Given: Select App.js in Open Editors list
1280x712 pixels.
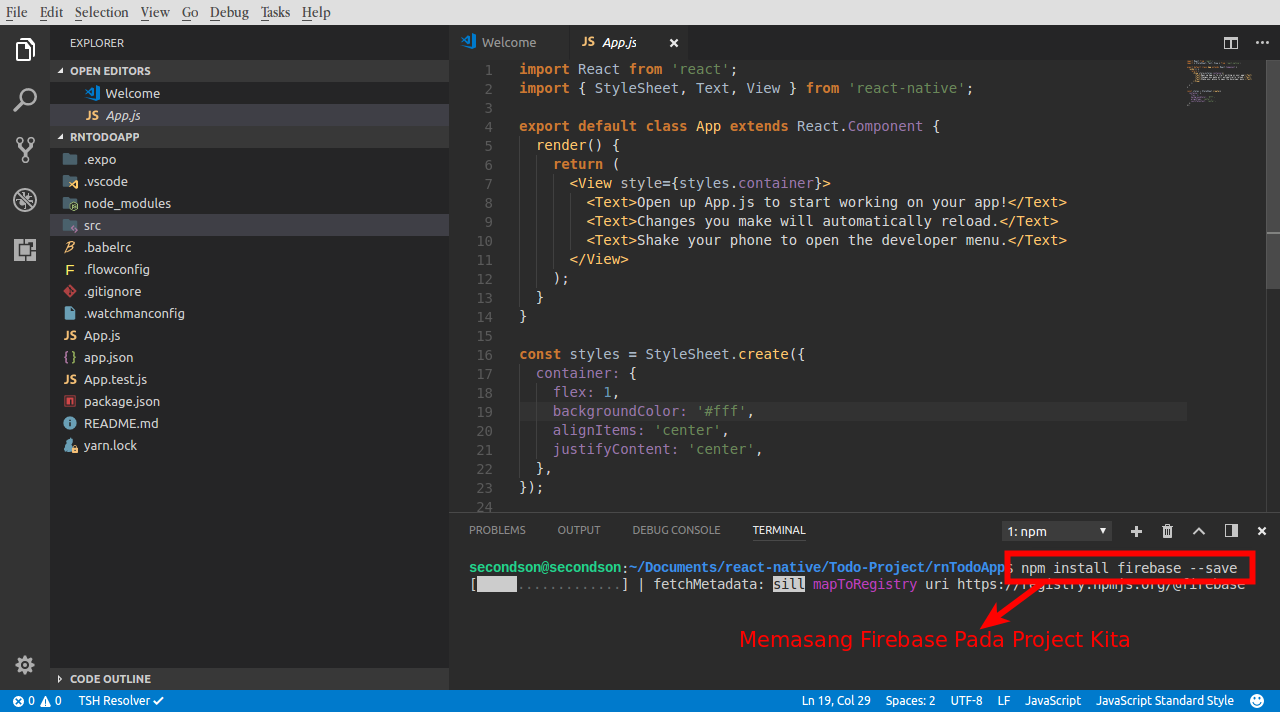Looking at the screenshot, I should coord(250,115).
